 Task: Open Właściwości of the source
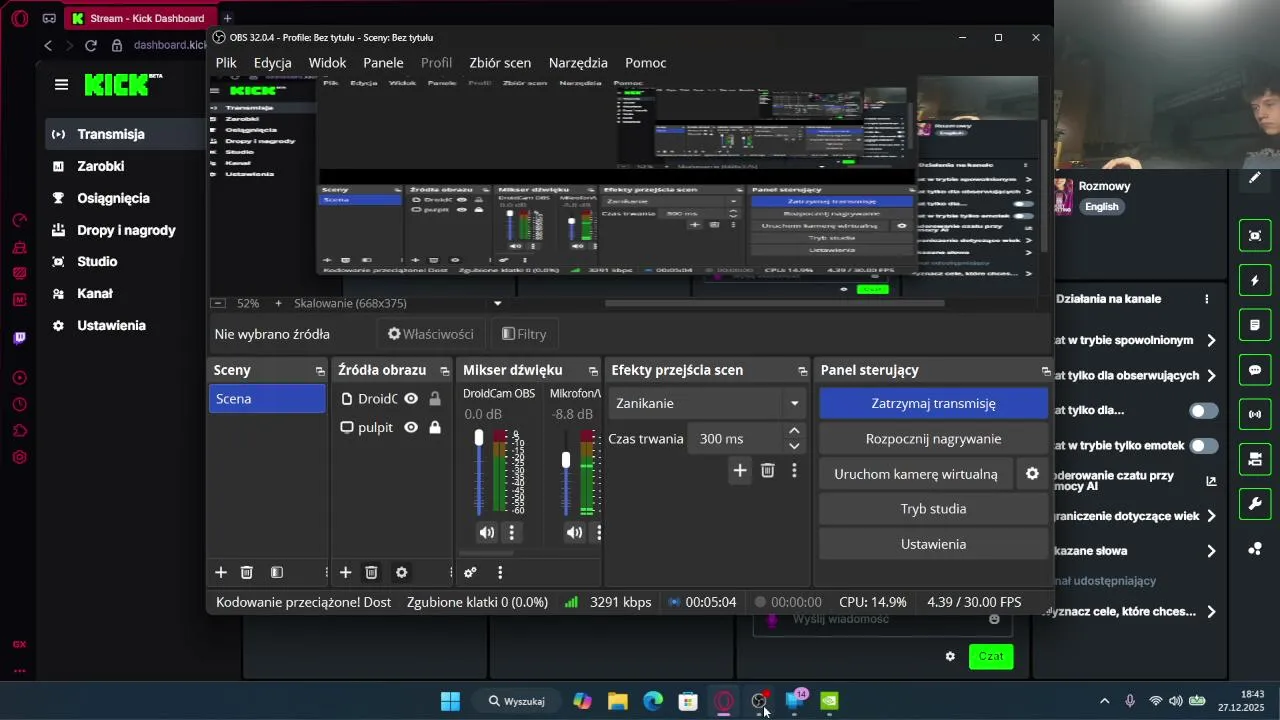430,334
